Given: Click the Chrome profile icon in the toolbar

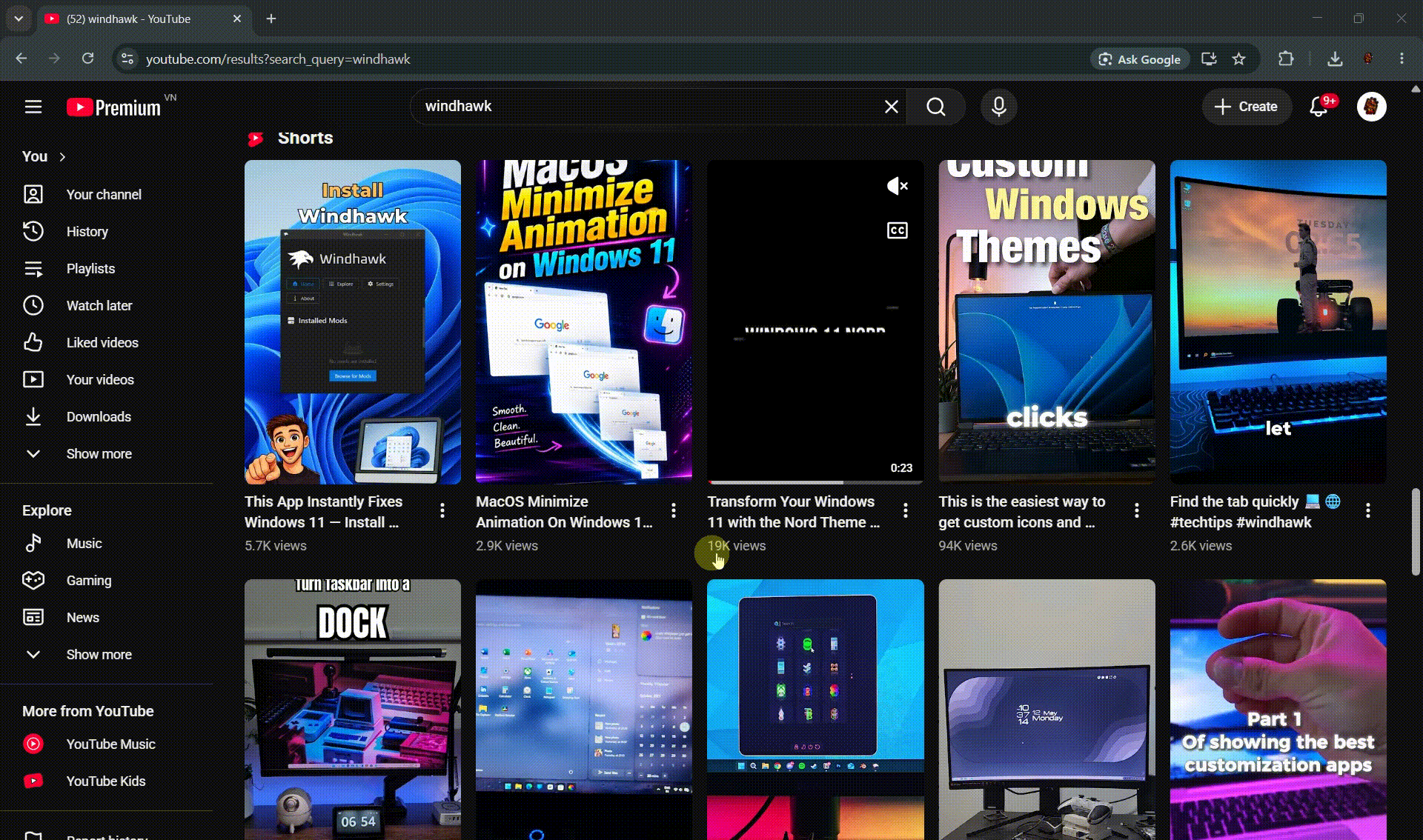Looking at the screenshot, I should [1368, 59].
